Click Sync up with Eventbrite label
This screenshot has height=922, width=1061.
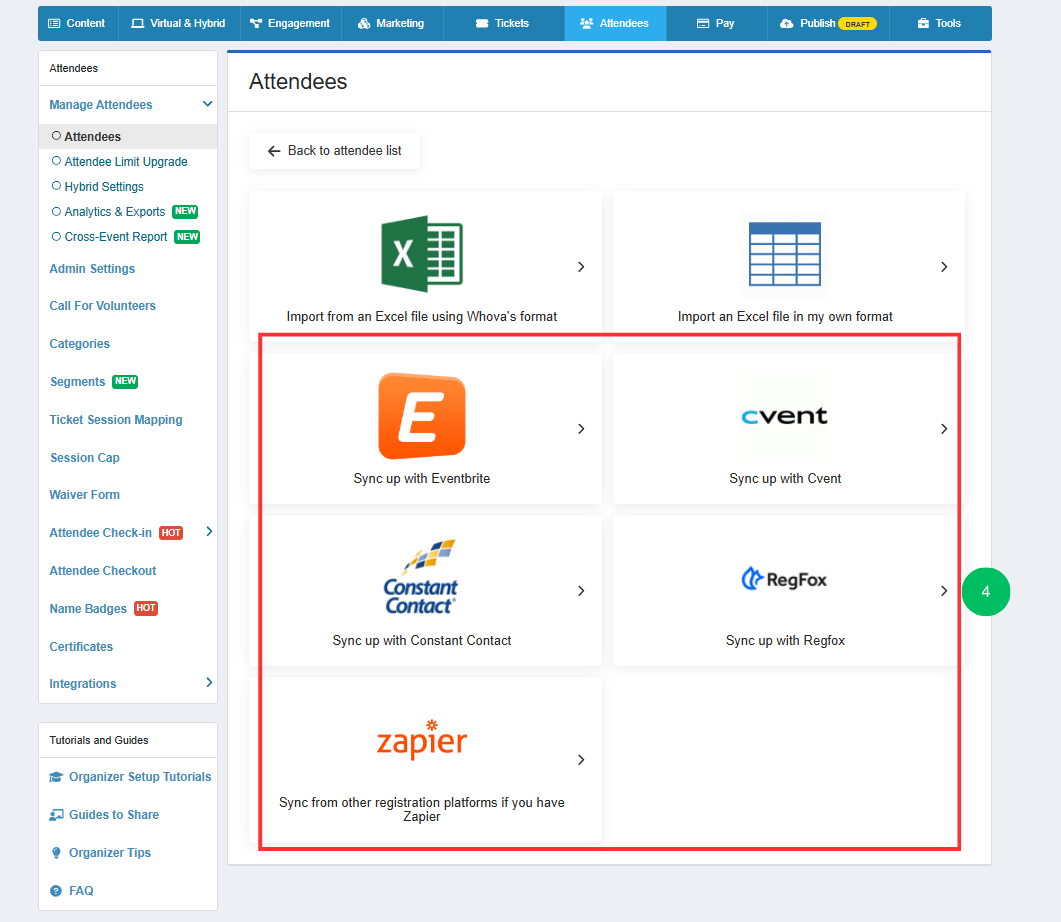click(422, 478)
